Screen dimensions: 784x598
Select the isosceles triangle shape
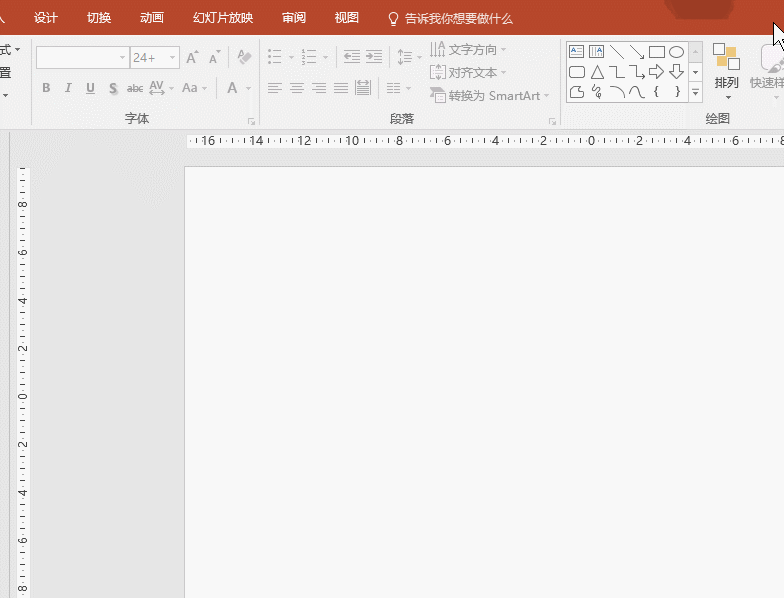point(597,72)
